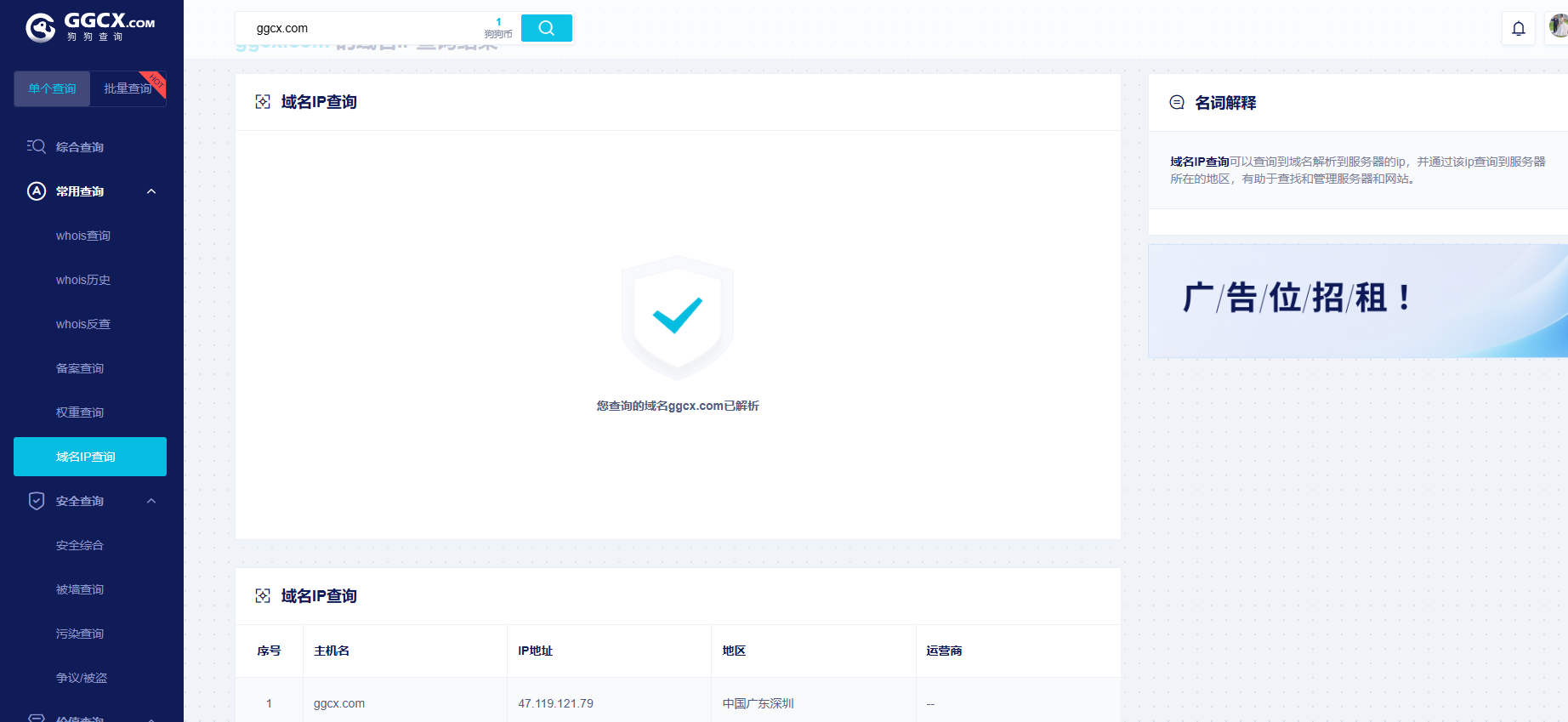Click the IP address 47.119.121.79
The image size is (1568, 722).
[x=556, y=703]
